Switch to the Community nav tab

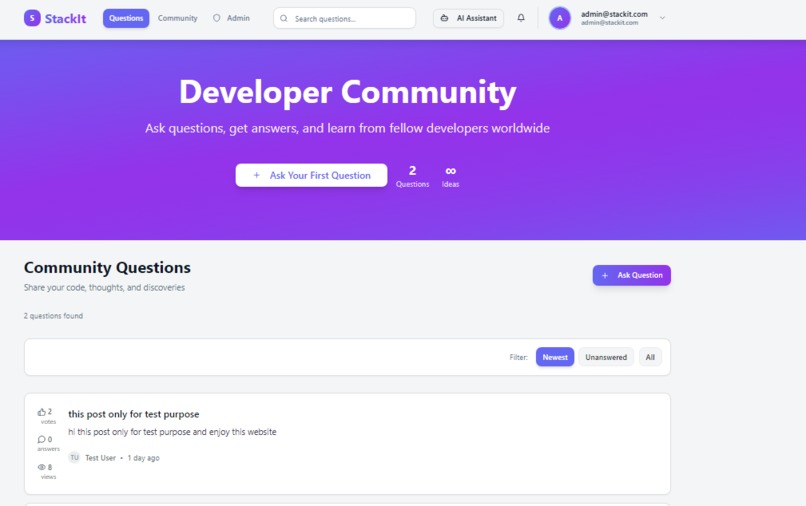click(177, 18)
